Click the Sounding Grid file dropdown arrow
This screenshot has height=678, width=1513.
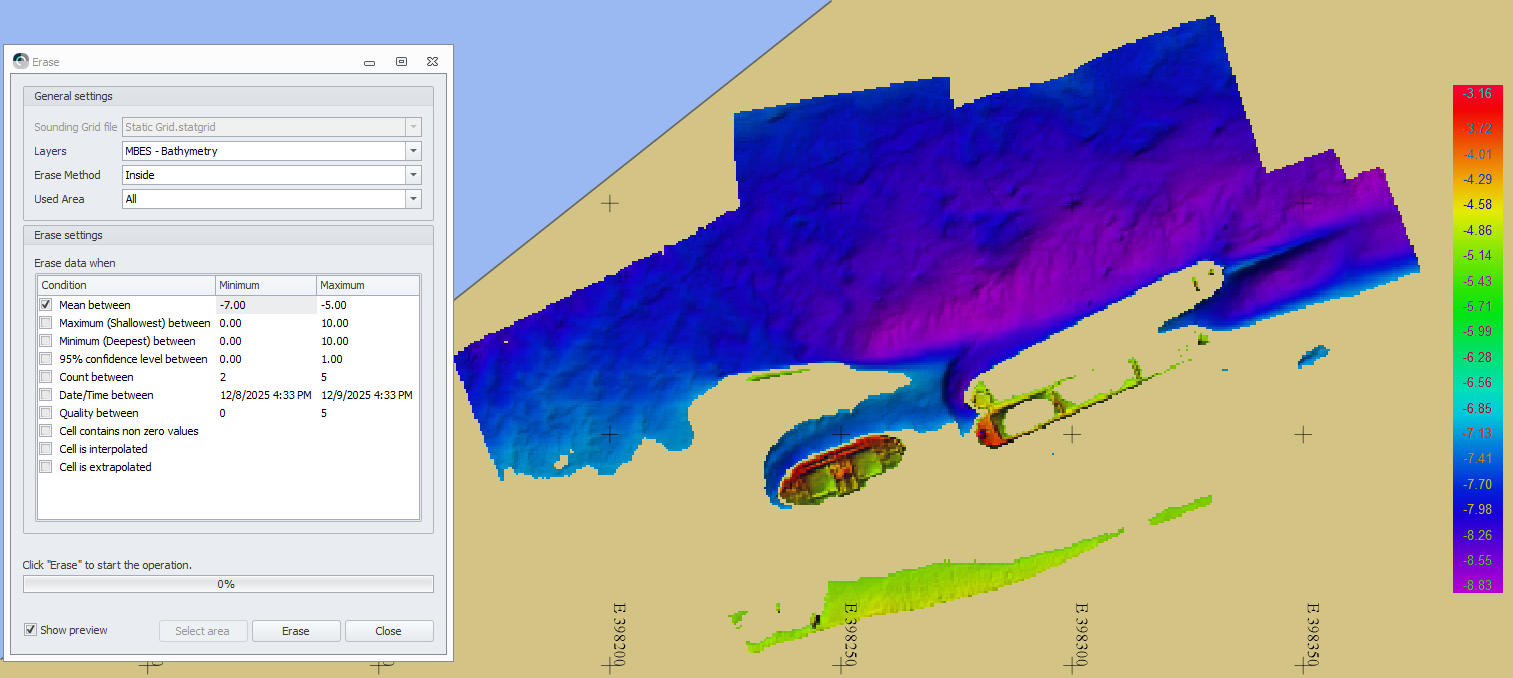pyautogui.click(x=413, y=127)
